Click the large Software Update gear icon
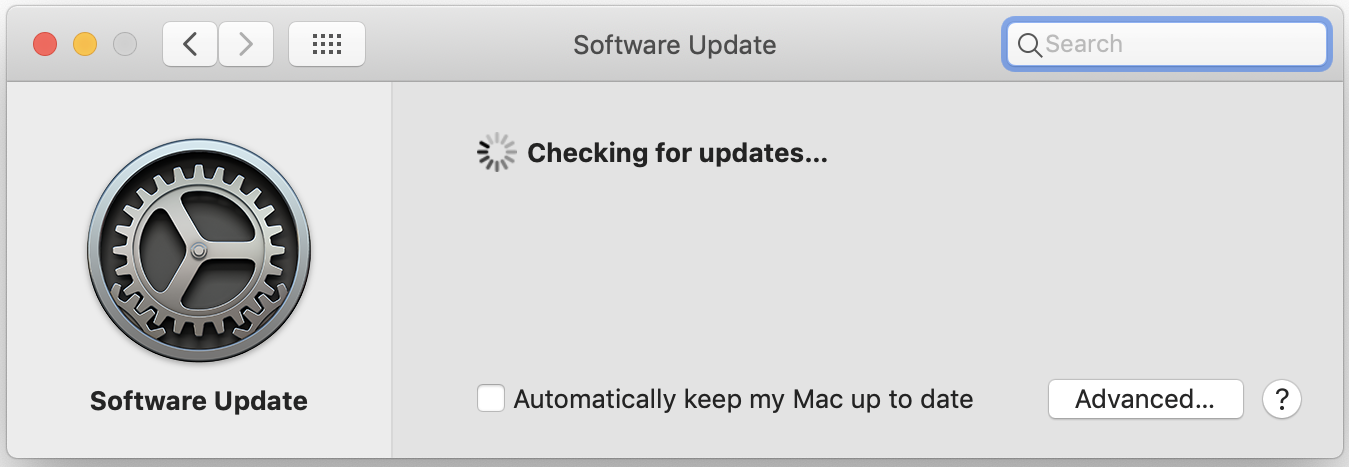 [199, 250]
